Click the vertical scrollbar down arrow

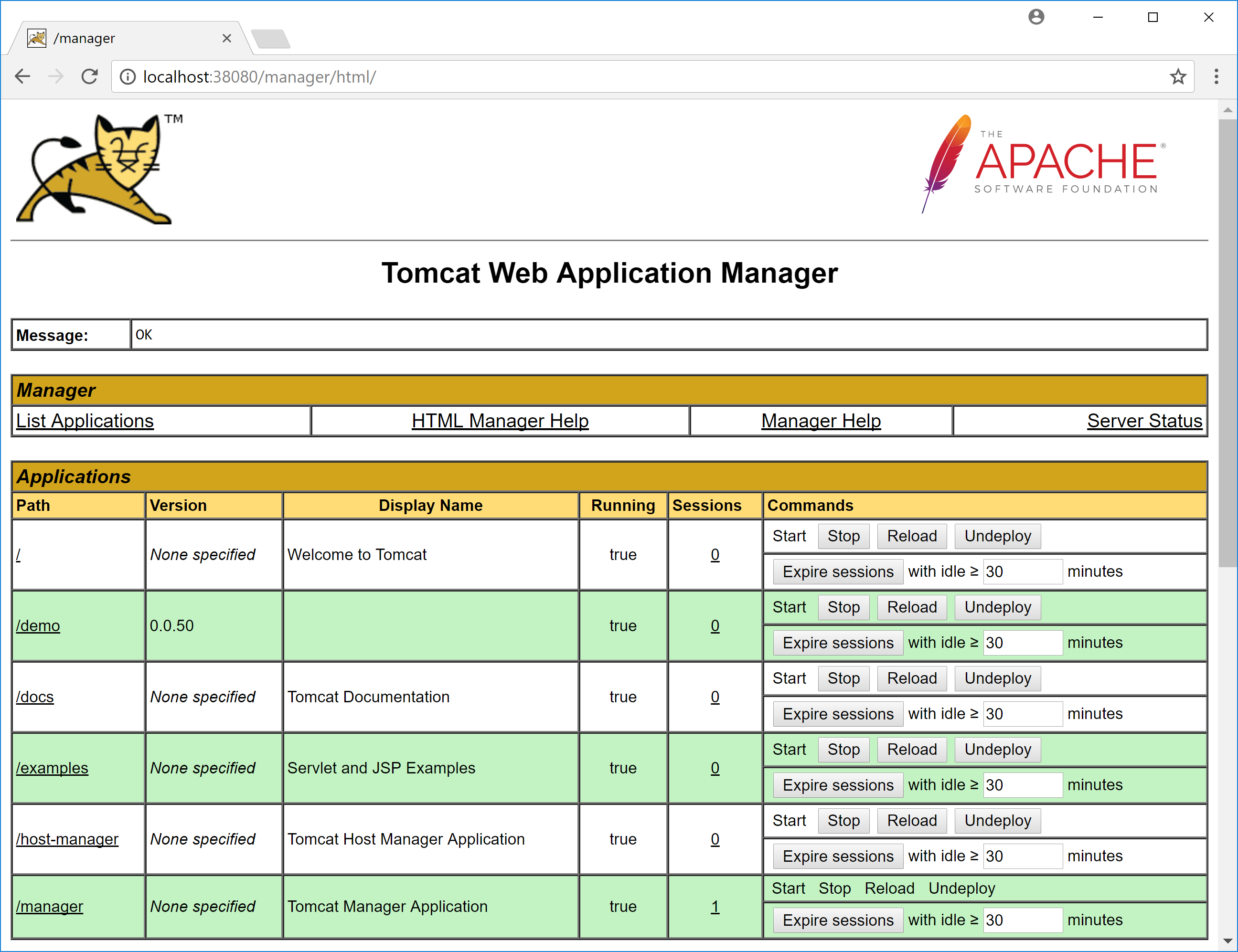(1227, 941)
